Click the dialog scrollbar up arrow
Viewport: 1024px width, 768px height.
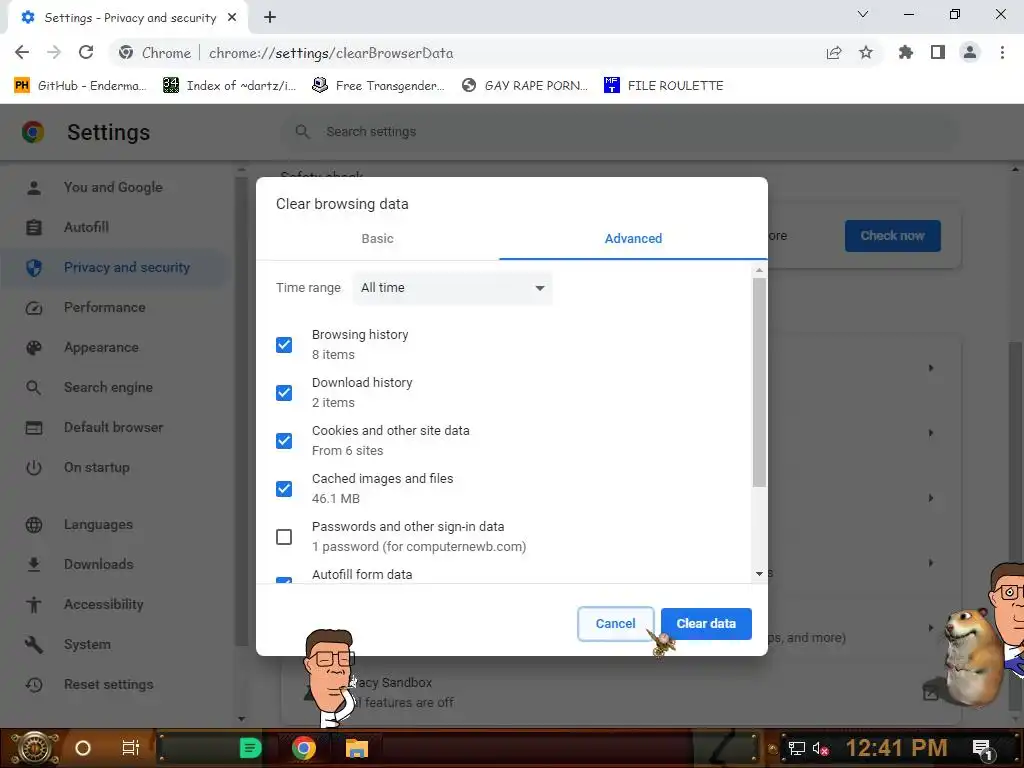coord(759,270)
